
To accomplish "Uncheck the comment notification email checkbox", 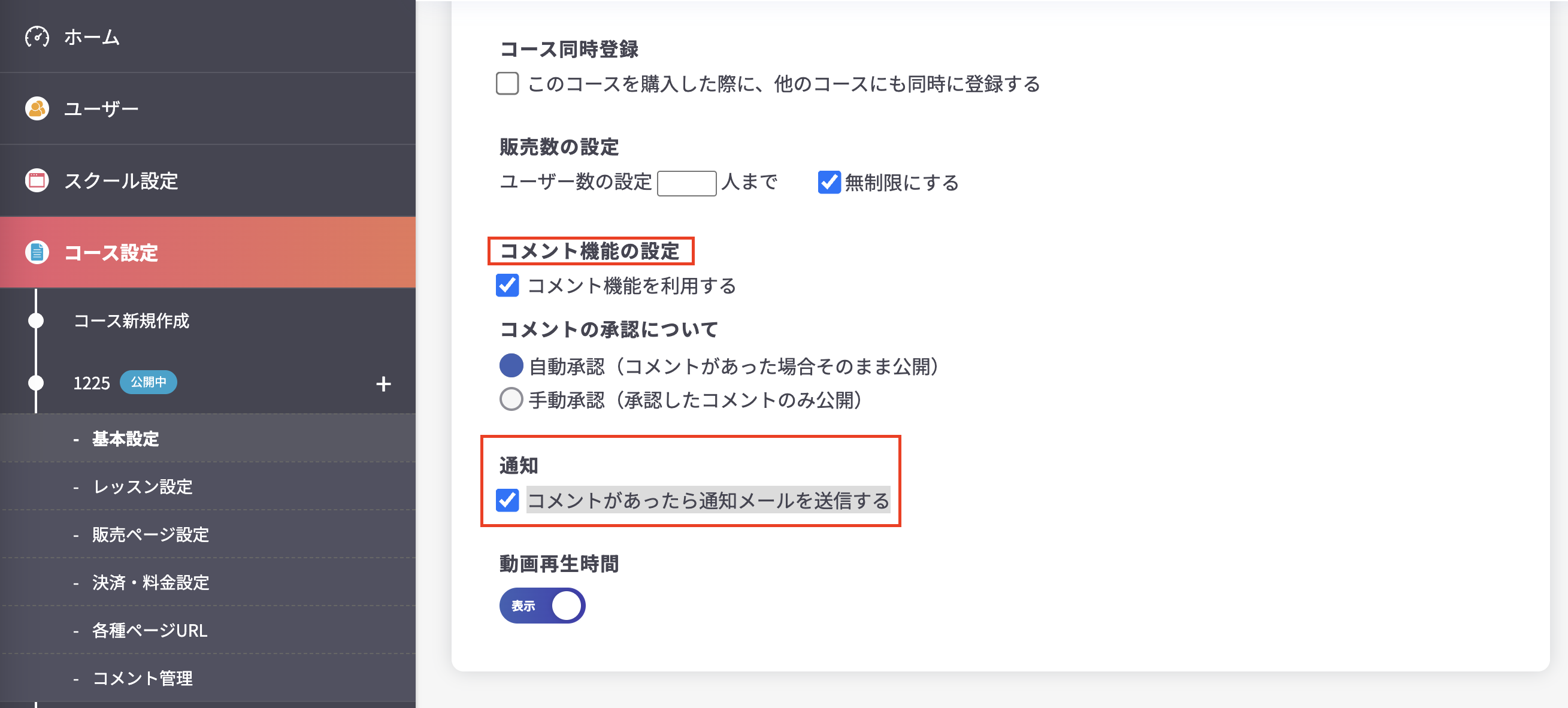I will pos(507,501).
